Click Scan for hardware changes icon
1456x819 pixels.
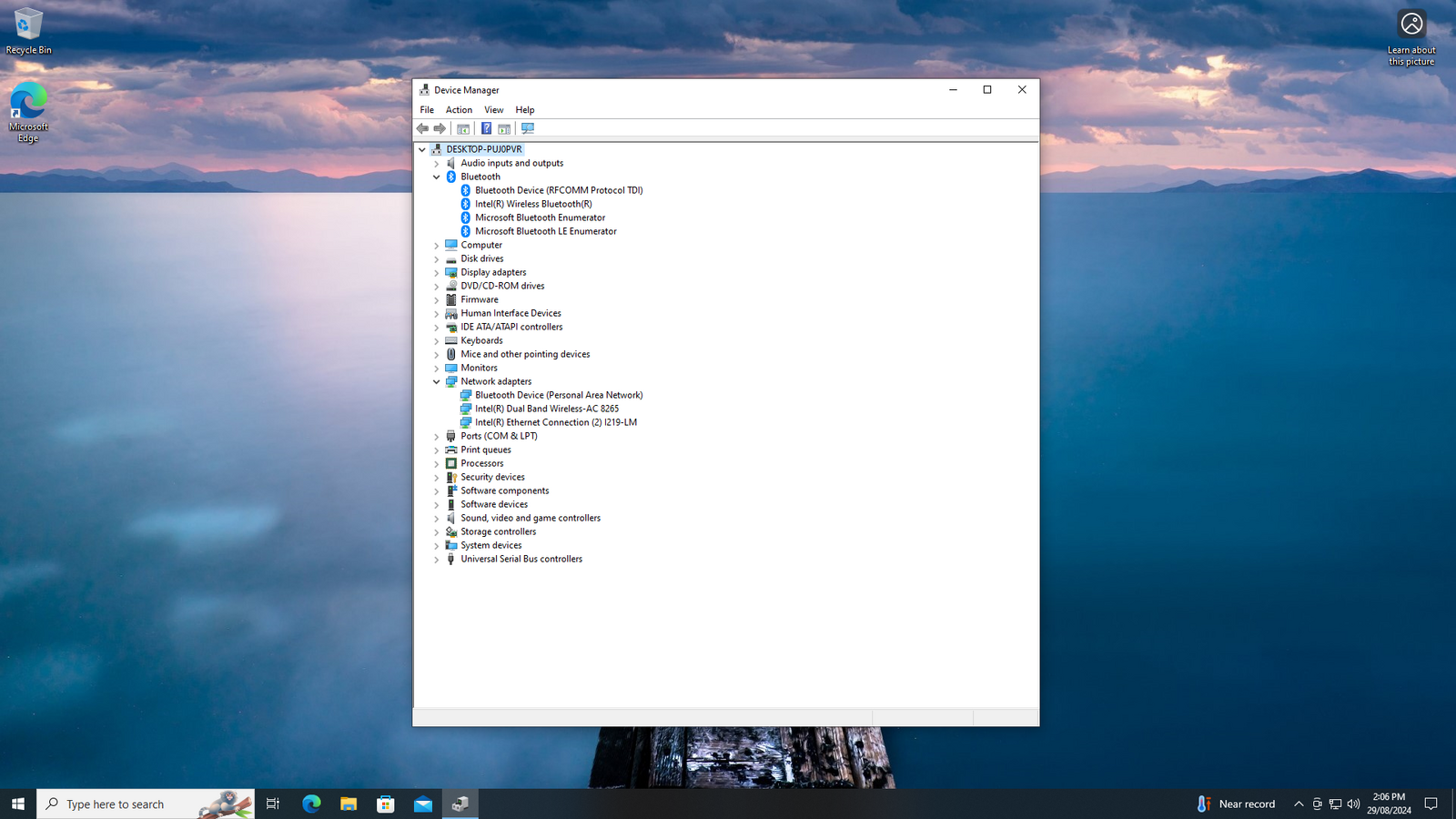(x=528, y=128)
